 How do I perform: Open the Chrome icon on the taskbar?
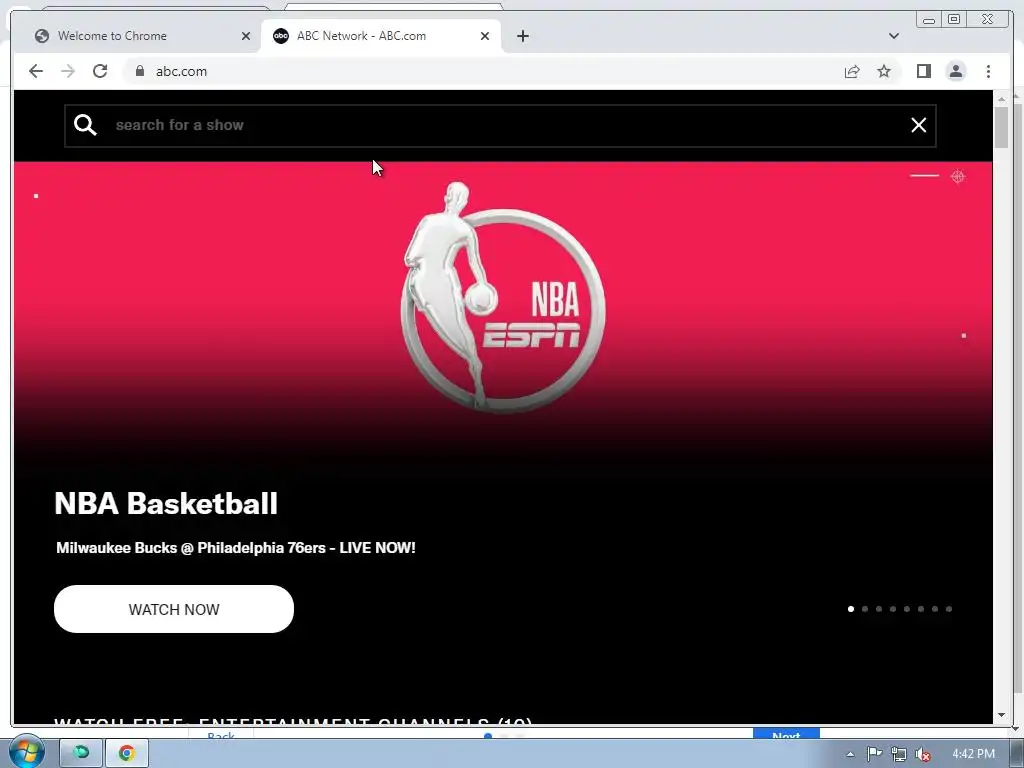[127, 753]
